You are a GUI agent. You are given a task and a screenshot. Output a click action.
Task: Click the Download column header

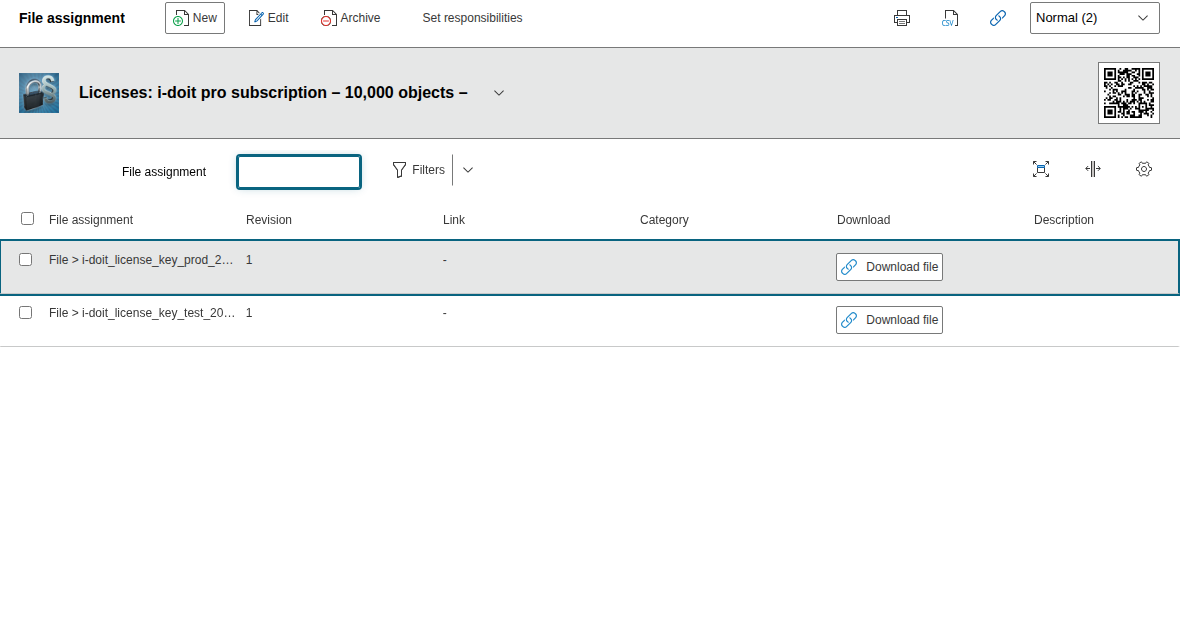pyautogui.click(x=863, y=220)
